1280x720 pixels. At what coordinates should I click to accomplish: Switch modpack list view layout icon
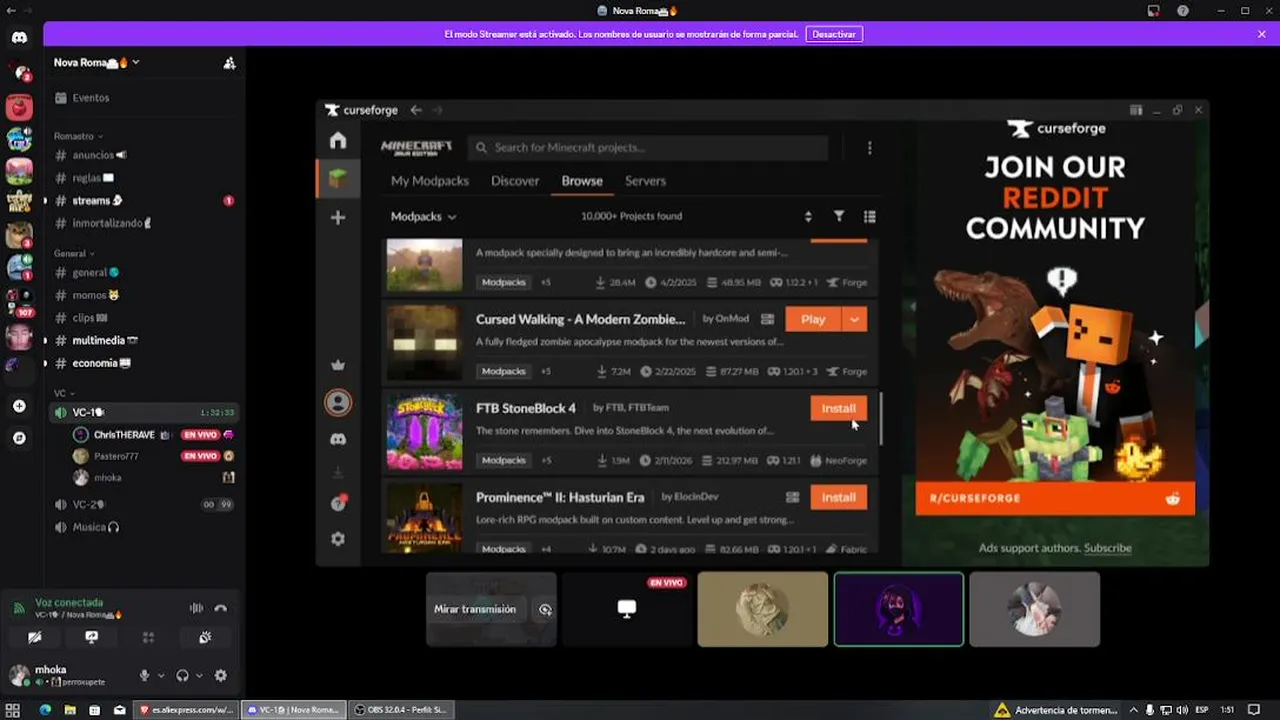[x=869, y=216]
